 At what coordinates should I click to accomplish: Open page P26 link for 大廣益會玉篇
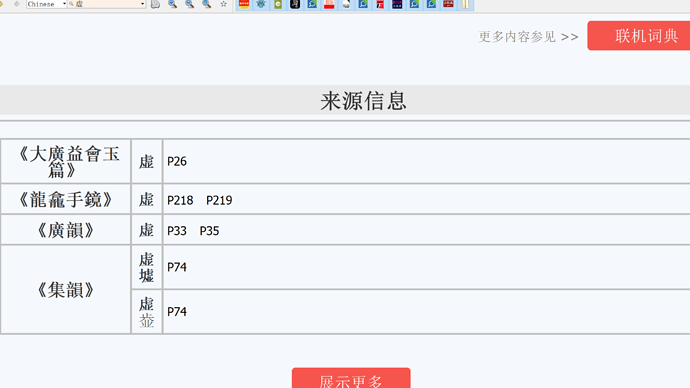[x=177, y=161]
